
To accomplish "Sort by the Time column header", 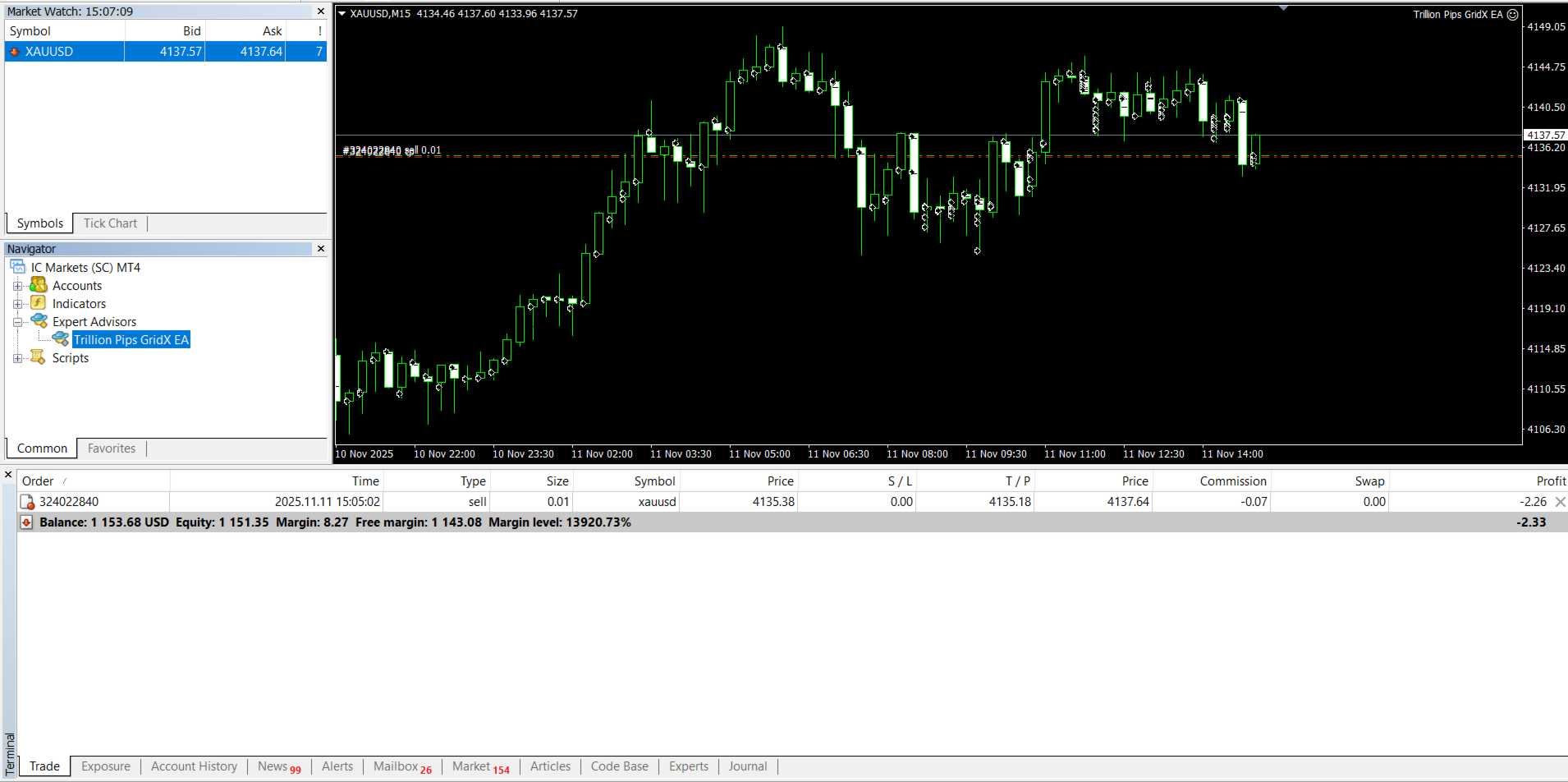I will [x=277, y=481].
